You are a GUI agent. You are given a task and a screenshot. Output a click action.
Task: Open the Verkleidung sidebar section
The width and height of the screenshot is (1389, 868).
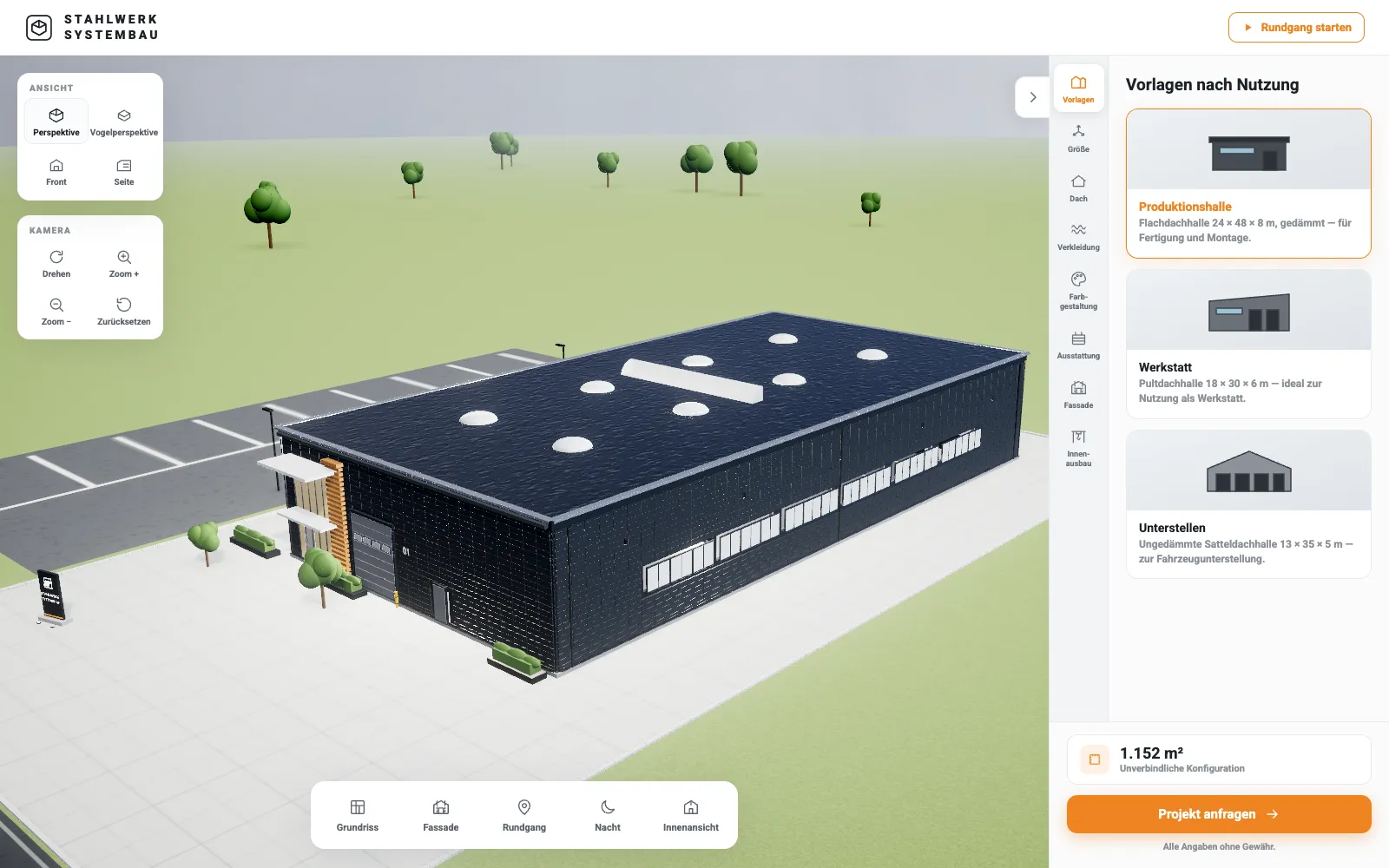(x=1078, y=237)
